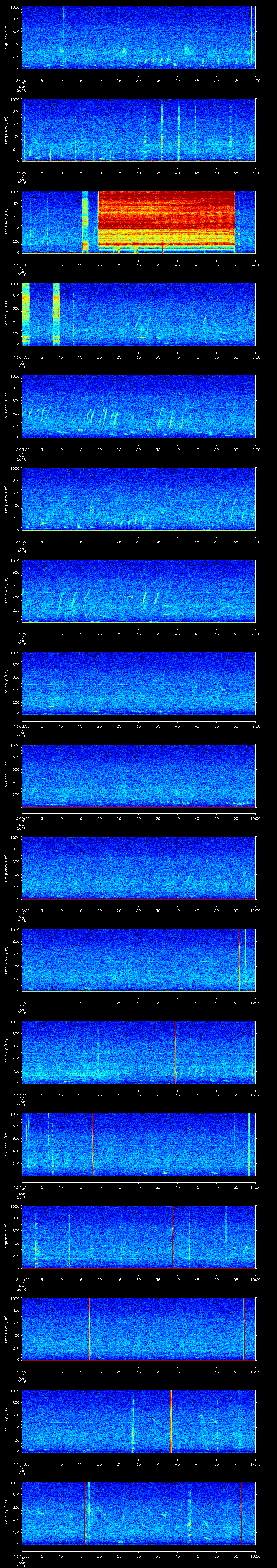Viewport: 277px width, 1568px height.
Task: View the 13:08:00 spectrogram panel
Action: (x=139, y=683)
